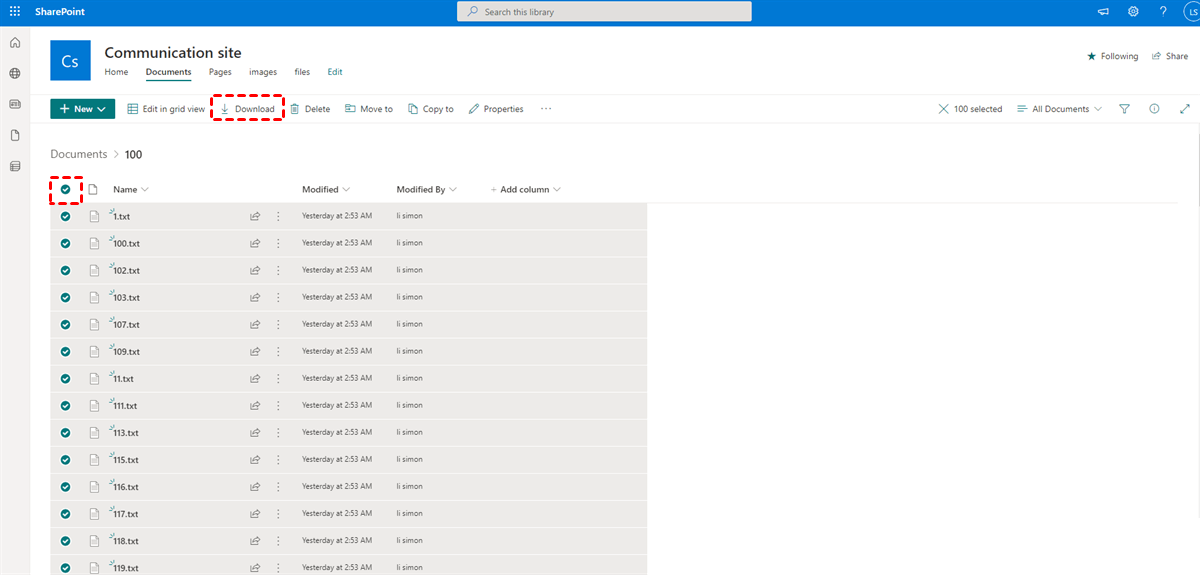1200x575 pixels.
Task: Click the Search this library box
Action: (604, 12)
